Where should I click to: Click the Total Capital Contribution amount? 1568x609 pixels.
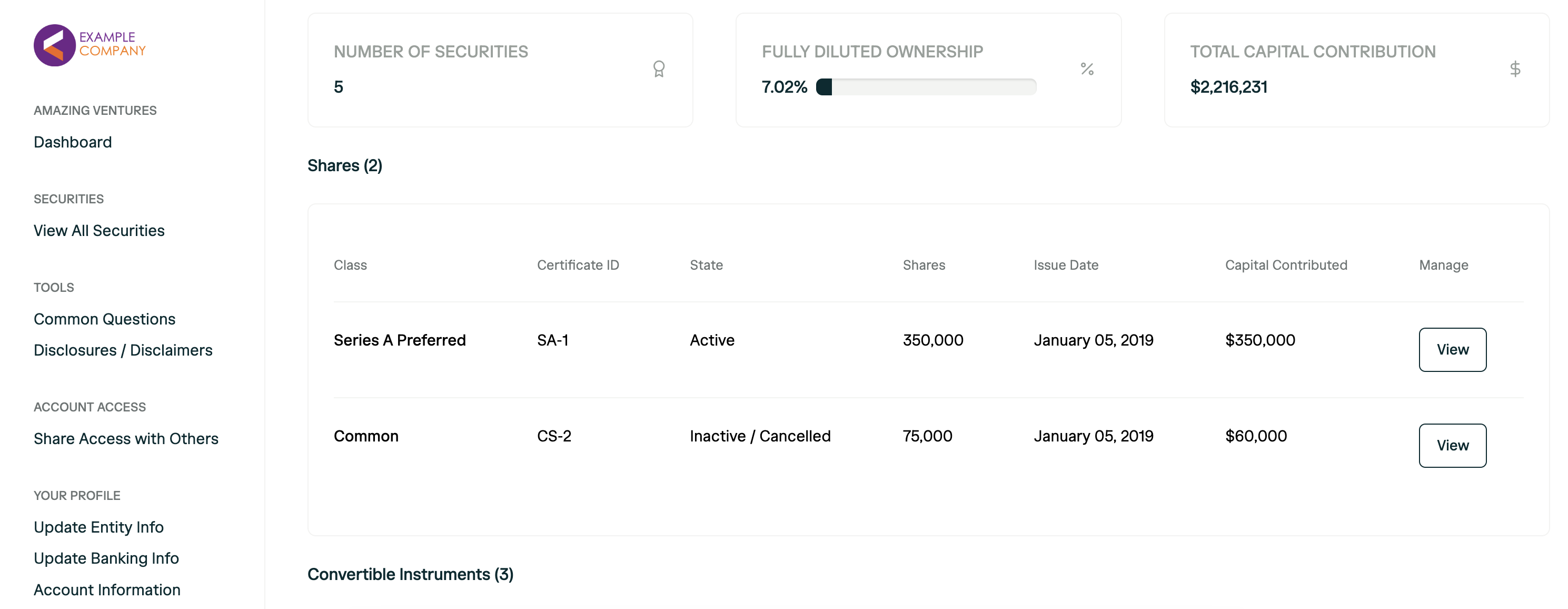1228,87
